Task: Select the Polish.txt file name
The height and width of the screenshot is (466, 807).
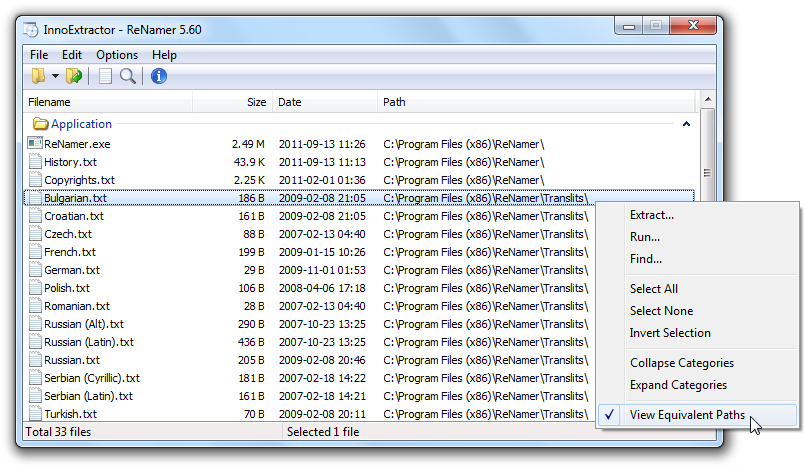Action: coord(67,288)
